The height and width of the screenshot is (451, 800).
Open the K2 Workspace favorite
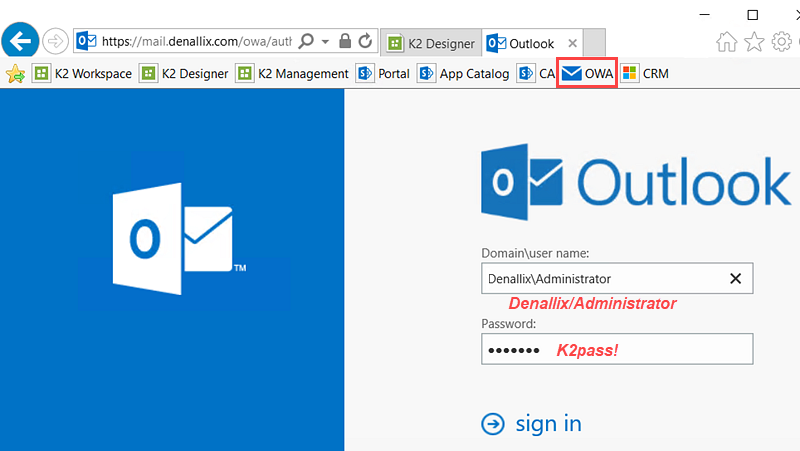coord(82,74)
